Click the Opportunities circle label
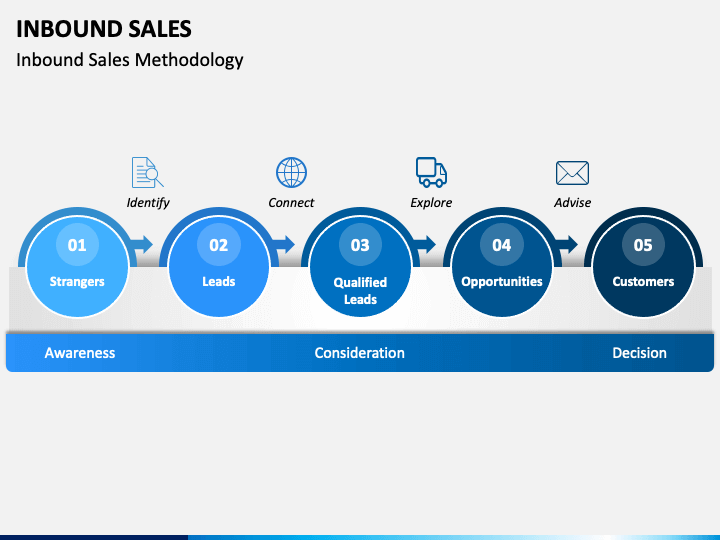Viewport: 720px width, 540px height. [501, 281]
